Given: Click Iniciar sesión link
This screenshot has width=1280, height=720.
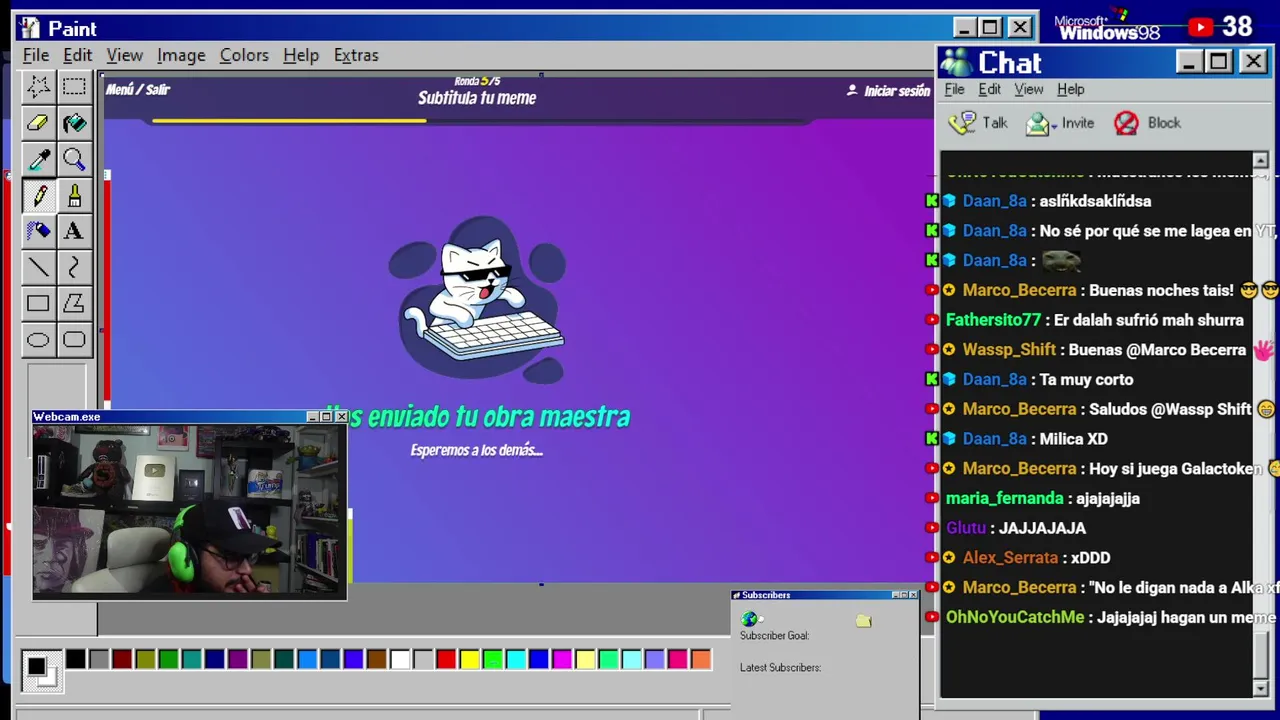Looking at the screenshot, I should click(x=897, y=91).
